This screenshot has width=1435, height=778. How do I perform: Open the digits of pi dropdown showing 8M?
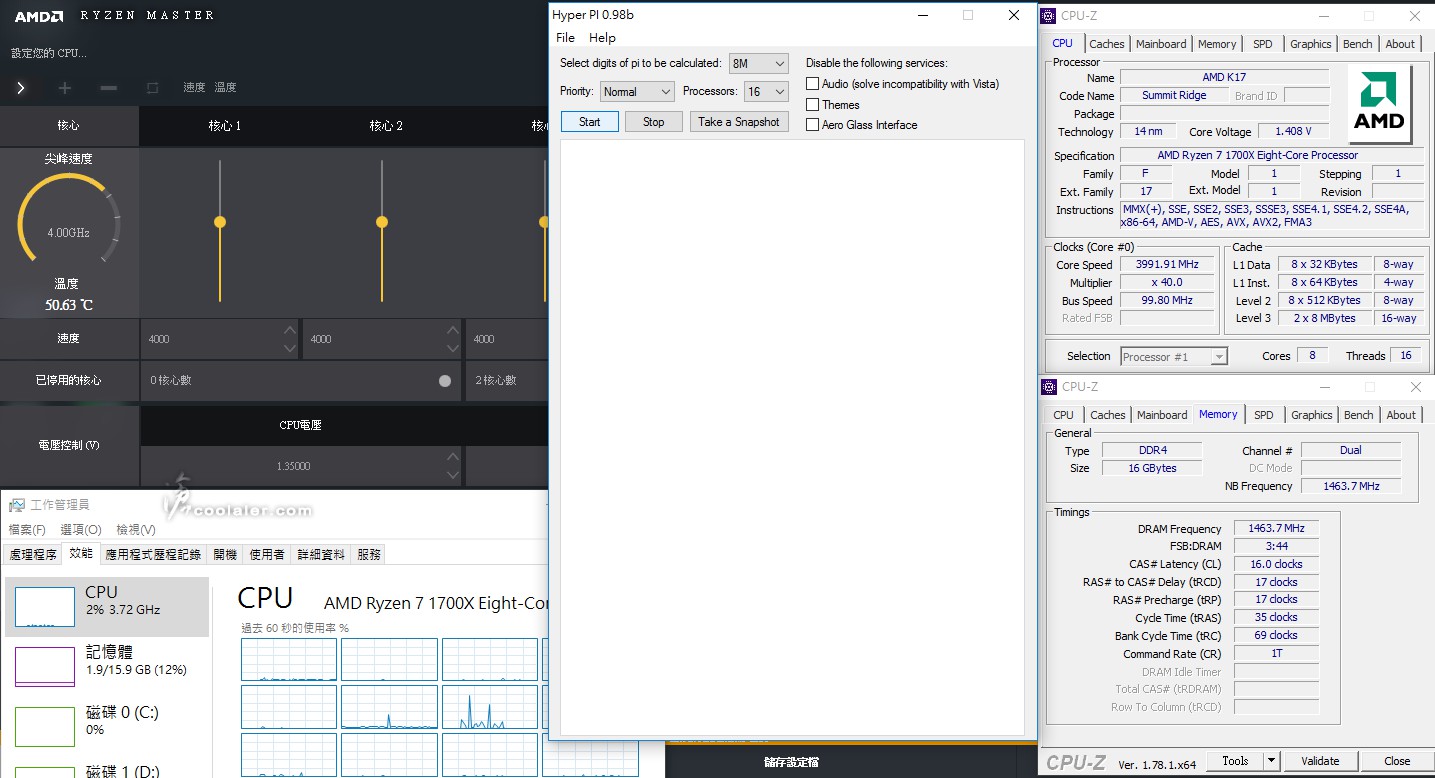(759, 64)
